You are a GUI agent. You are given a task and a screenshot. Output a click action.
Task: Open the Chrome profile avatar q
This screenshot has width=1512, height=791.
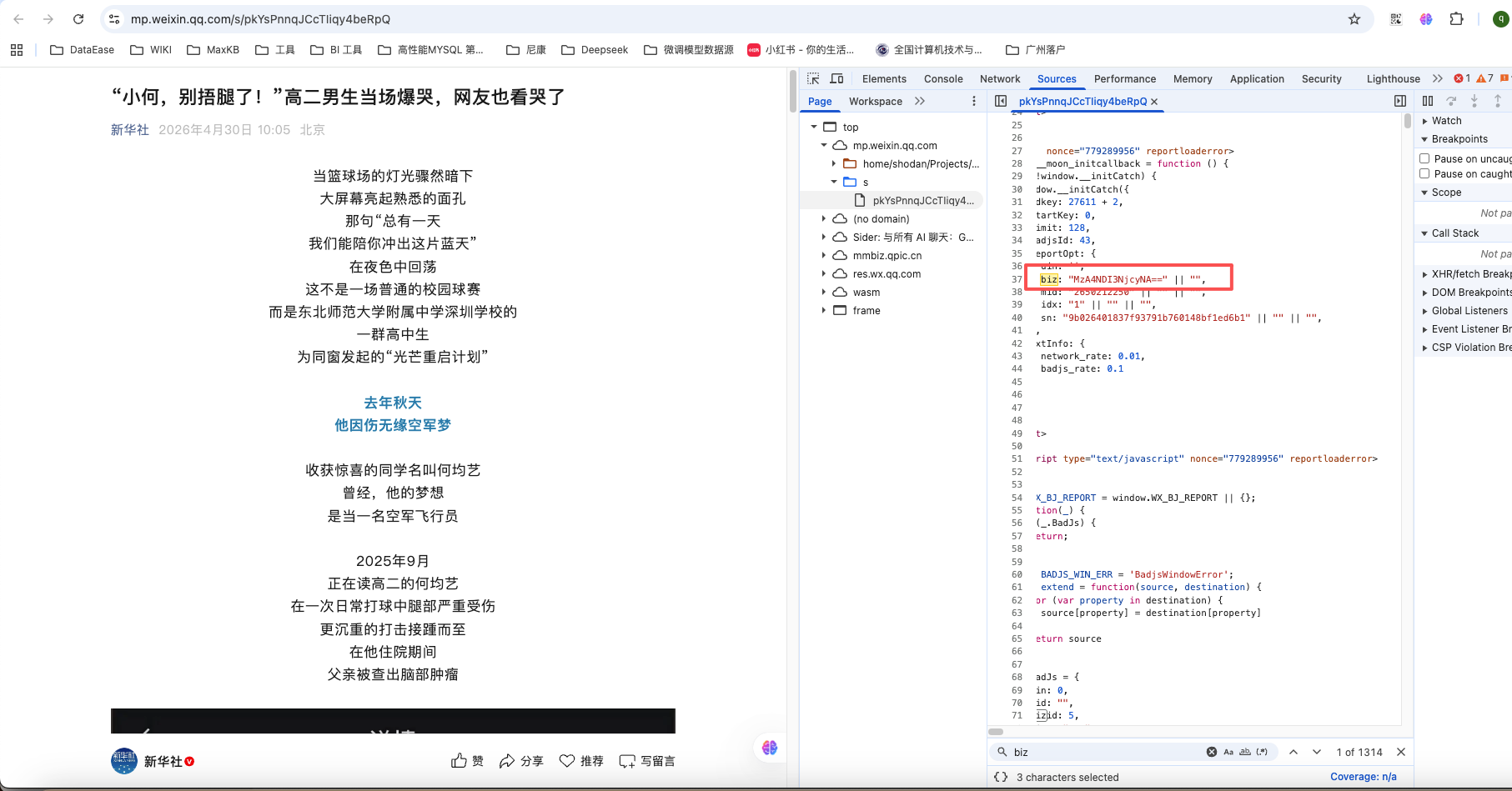point(1501,19)
